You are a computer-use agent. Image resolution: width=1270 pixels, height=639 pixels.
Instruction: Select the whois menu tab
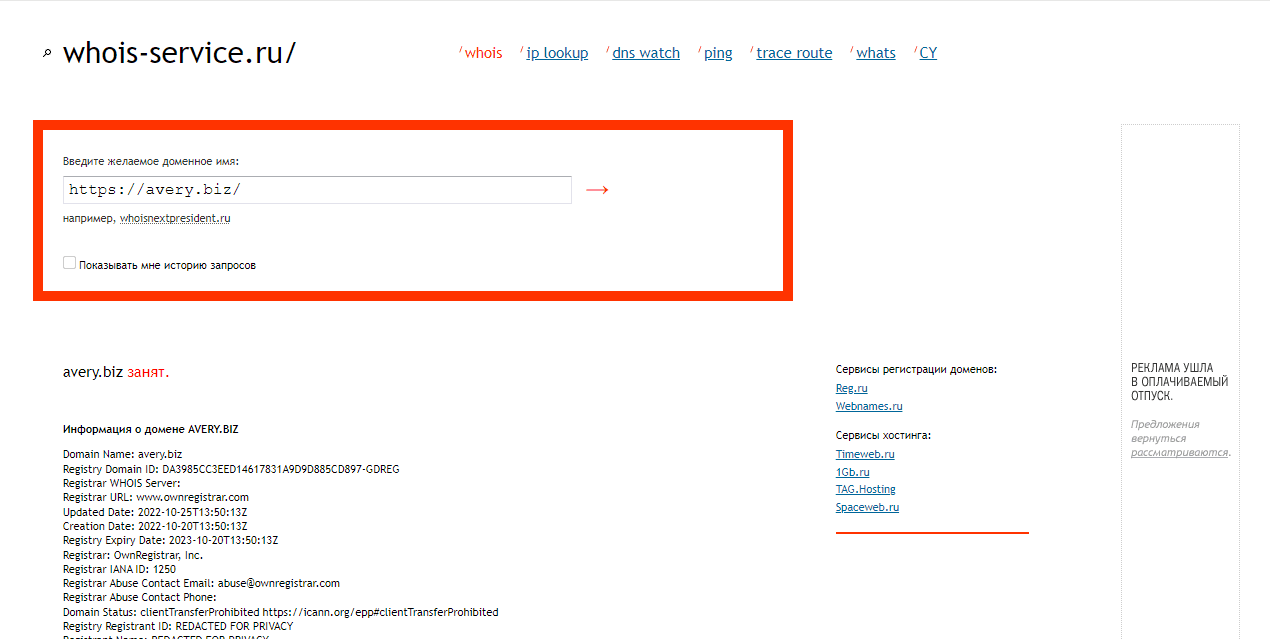[483, 53]
